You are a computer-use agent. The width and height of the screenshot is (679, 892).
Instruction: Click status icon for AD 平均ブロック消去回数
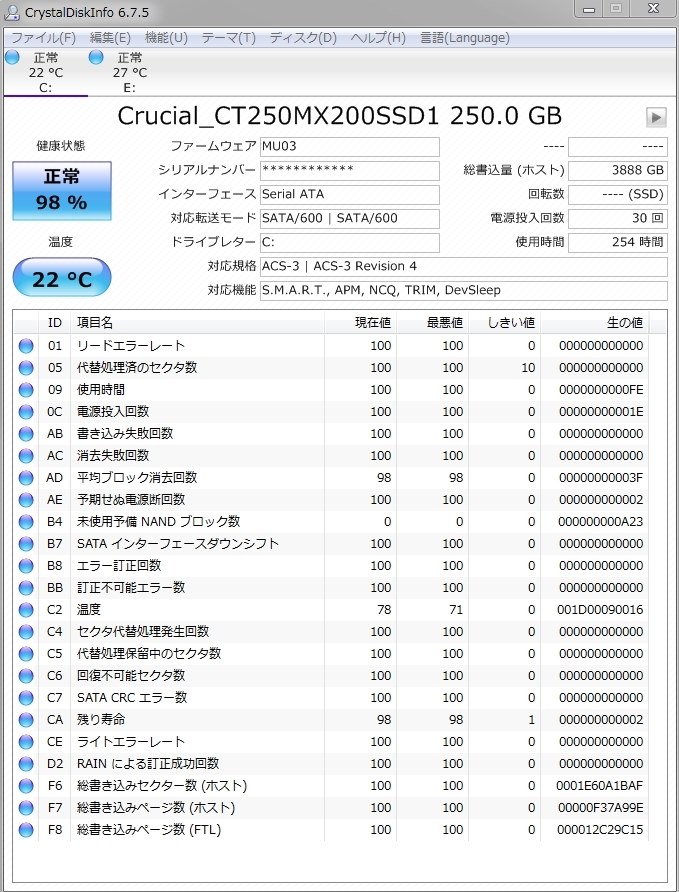(26, 478)
